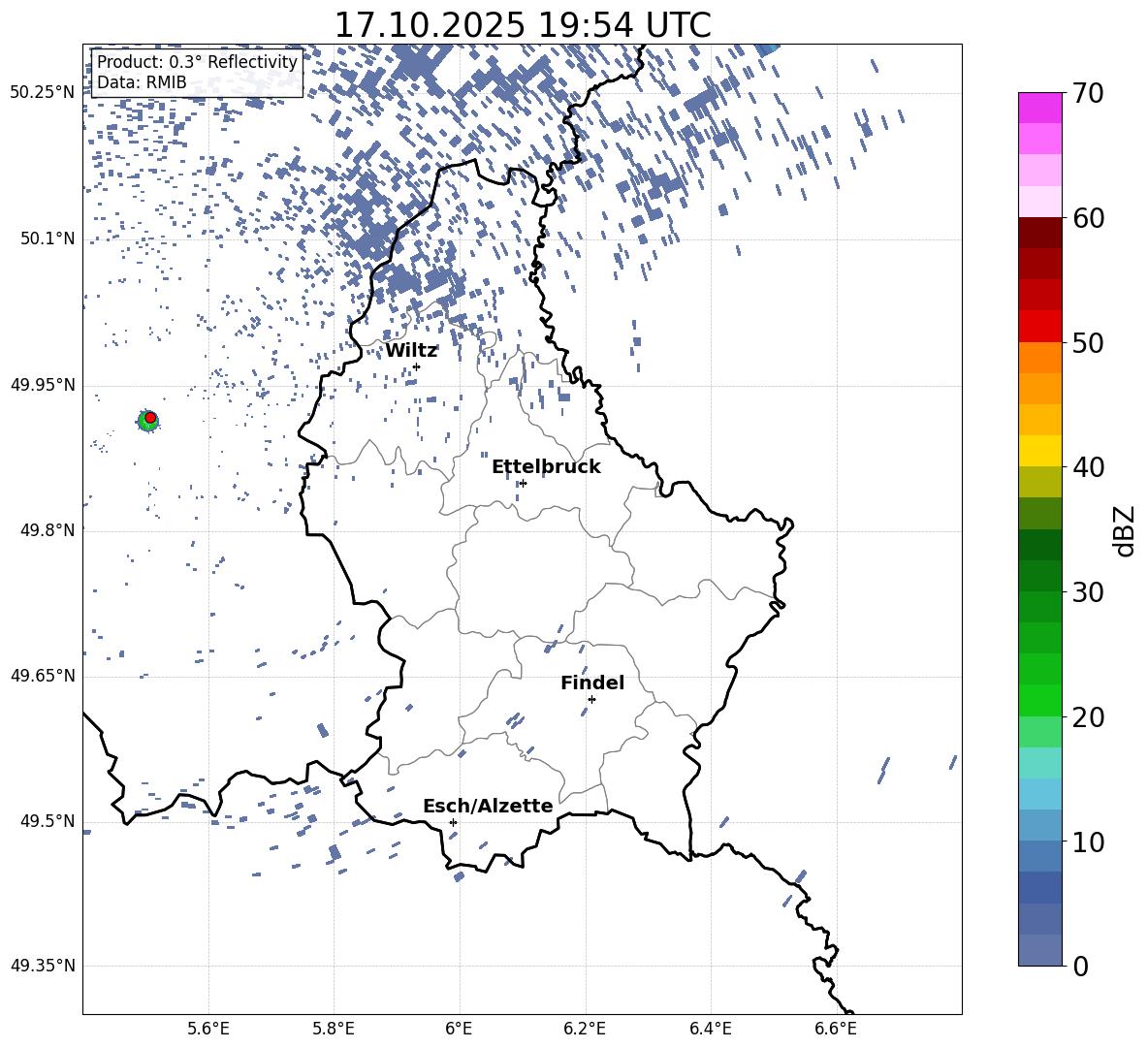Click the dBZ colorbar axis label
This screenshot has width=1148, height=1048.
pos(1124,530)
